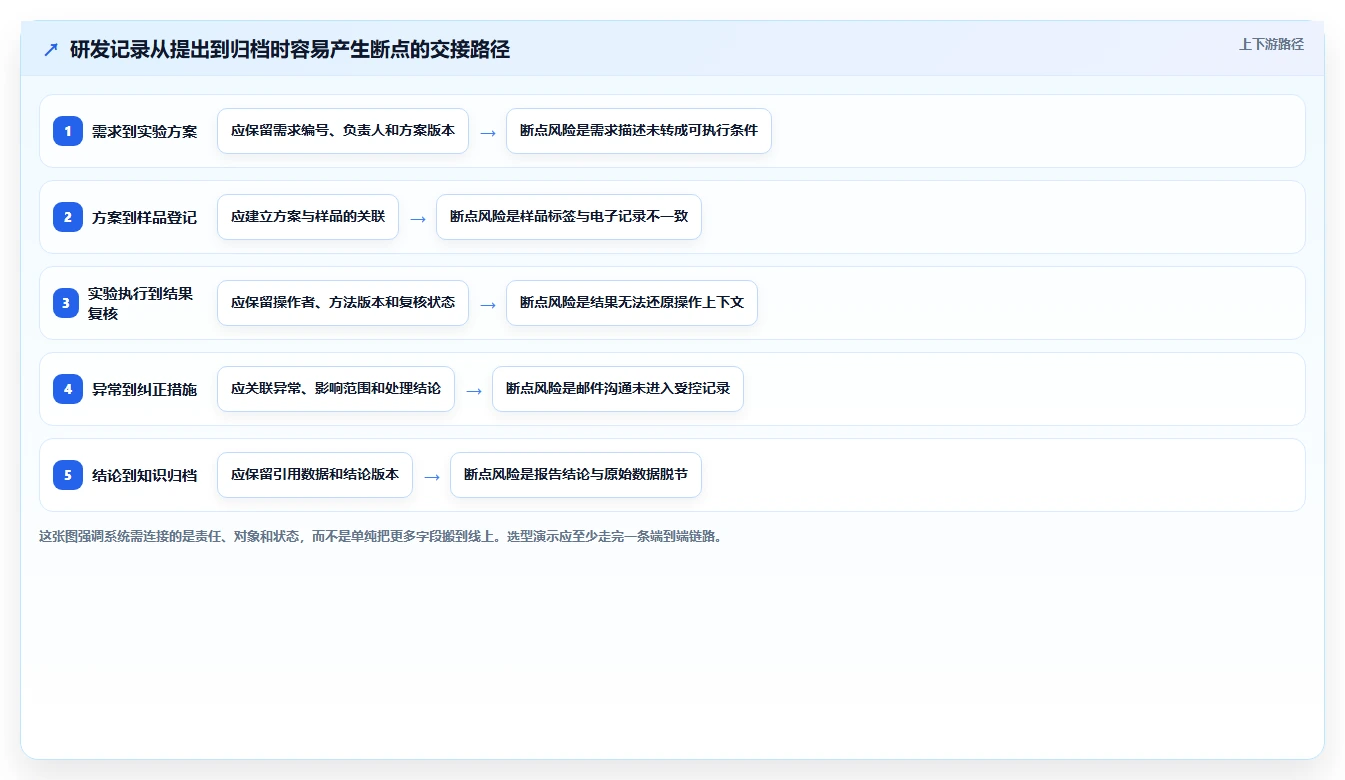The width and height of the screenshot is (1345, 780).
Task: Open chip 断点风险是结果无法还原操作上下文
Action: pos(632,303)
